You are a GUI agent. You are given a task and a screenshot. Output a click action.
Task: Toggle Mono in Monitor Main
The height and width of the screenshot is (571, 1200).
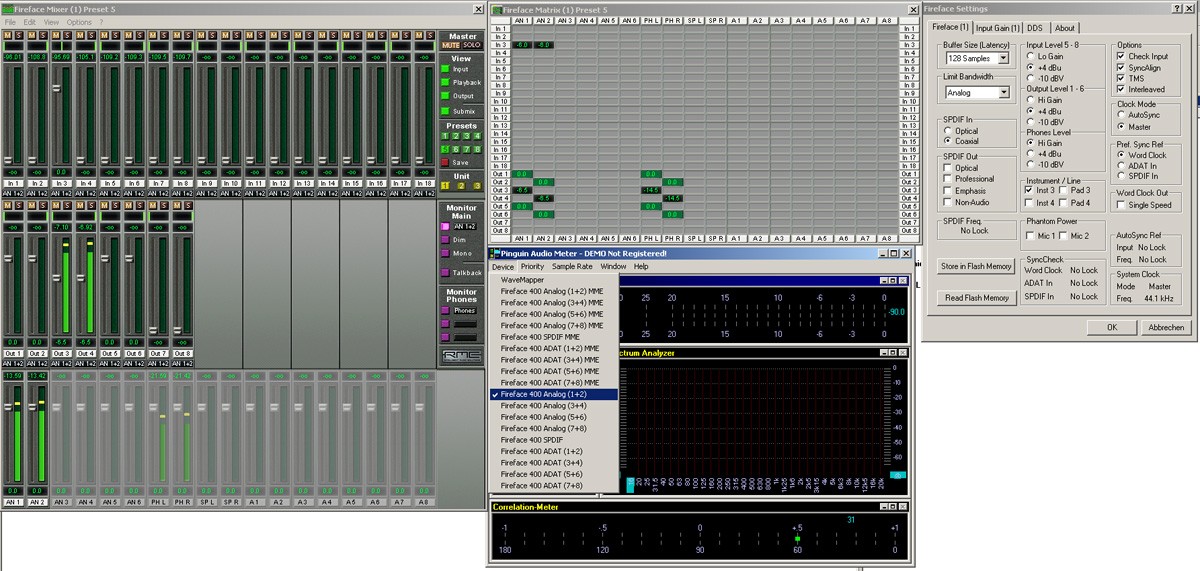[x=446, y=253]
